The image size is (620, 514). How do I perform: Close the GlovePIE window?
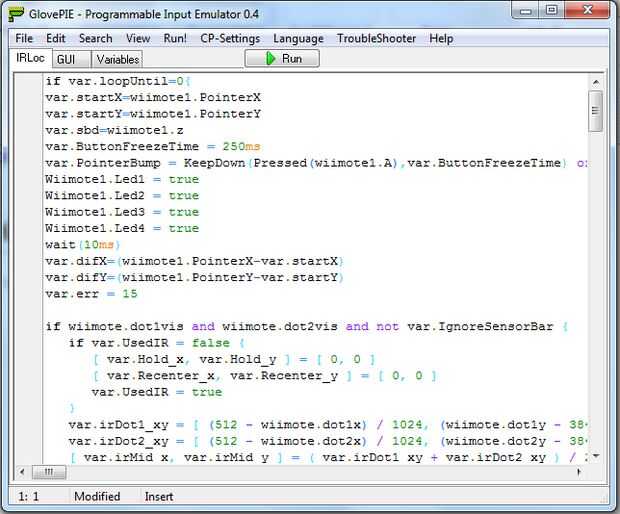coord(587,10)
